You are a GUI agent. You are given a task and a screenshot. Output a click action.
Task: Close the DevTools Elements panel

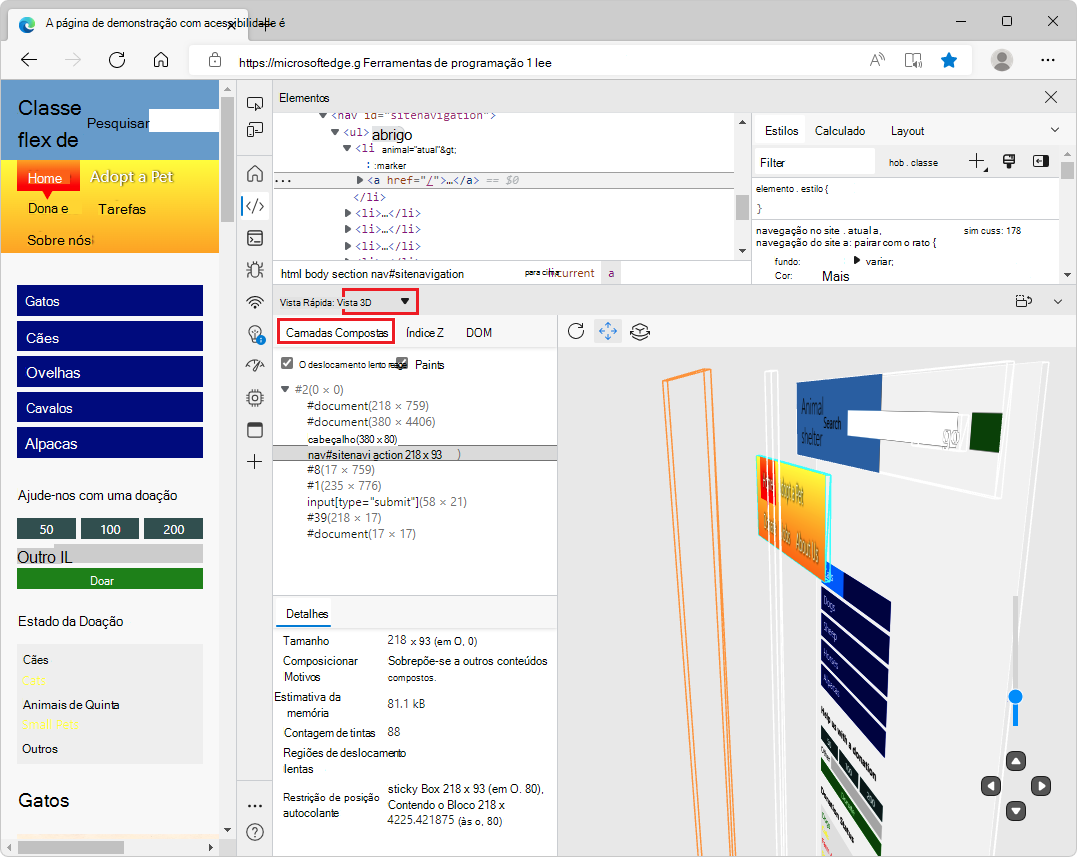(1051, 97)
